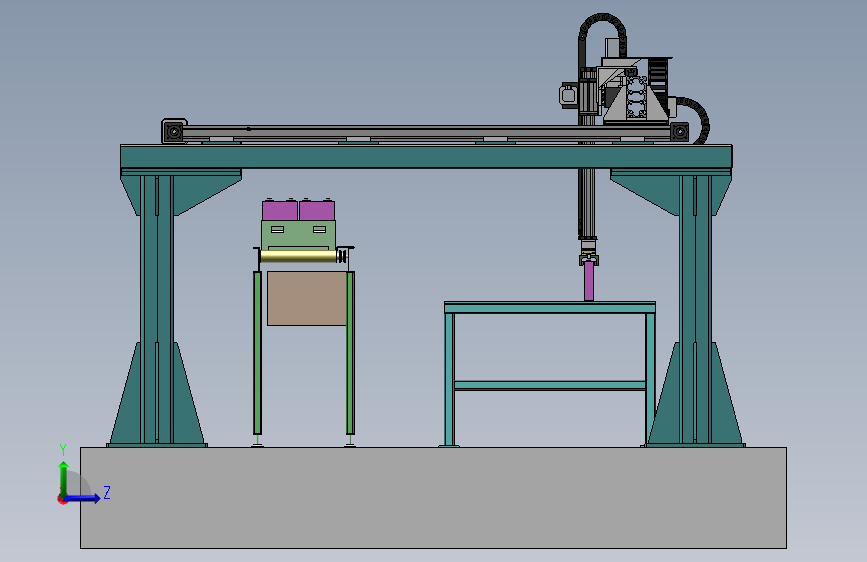867x562 pixels.
Task: Select the gray linear rail on the gantry
Action: [426, 133]
